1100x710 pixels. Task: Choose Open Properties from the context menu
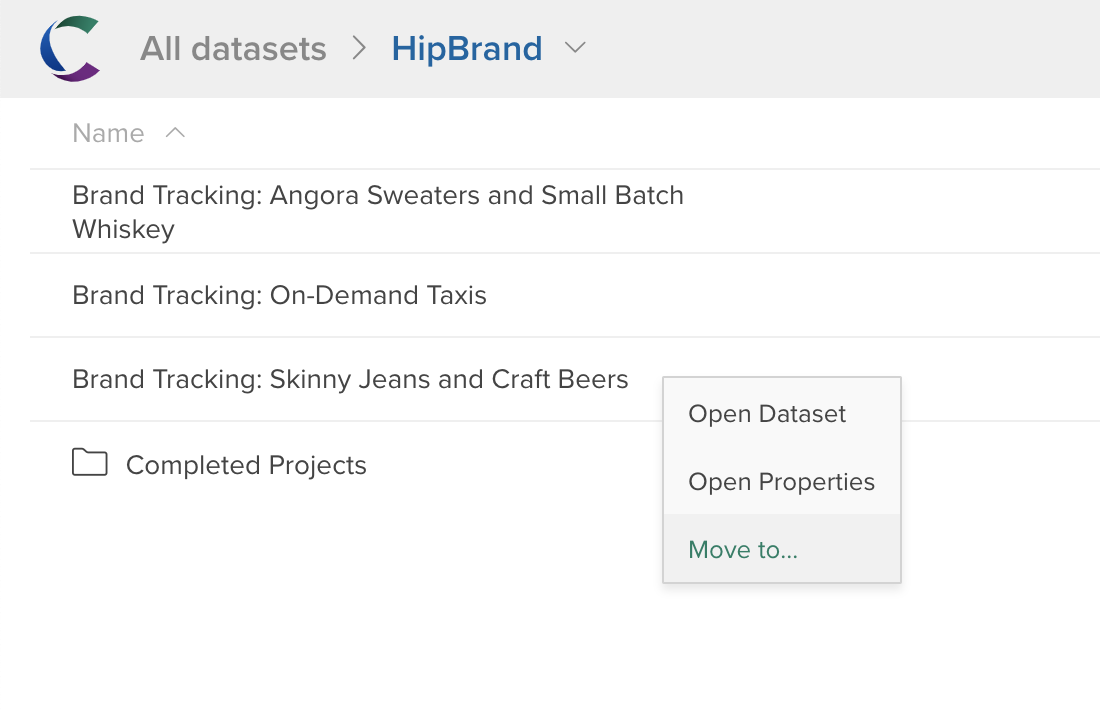(782, 481)
